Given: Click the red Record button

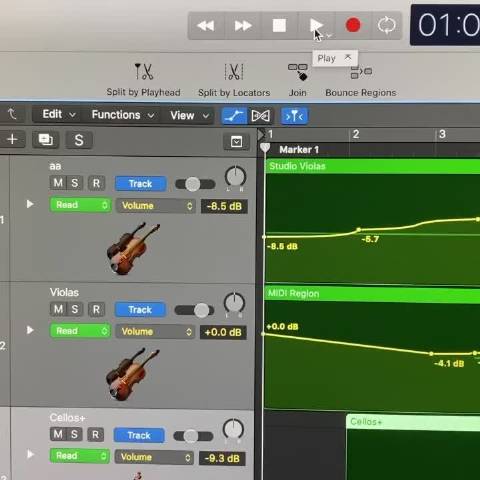Looking at the screenshot, I should pyautogui.click(x=353, y=25).
